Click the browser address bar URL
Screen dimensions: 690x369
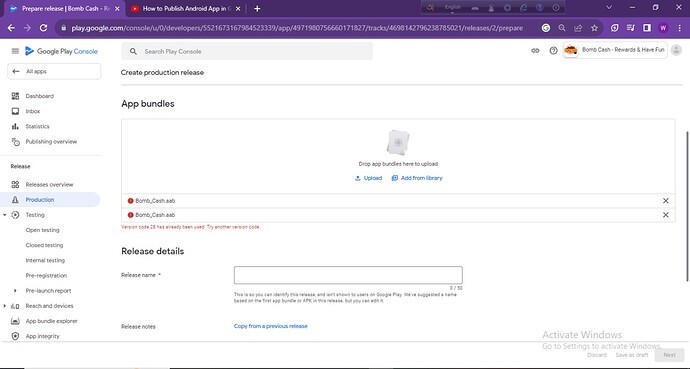(x=297, y=28)
